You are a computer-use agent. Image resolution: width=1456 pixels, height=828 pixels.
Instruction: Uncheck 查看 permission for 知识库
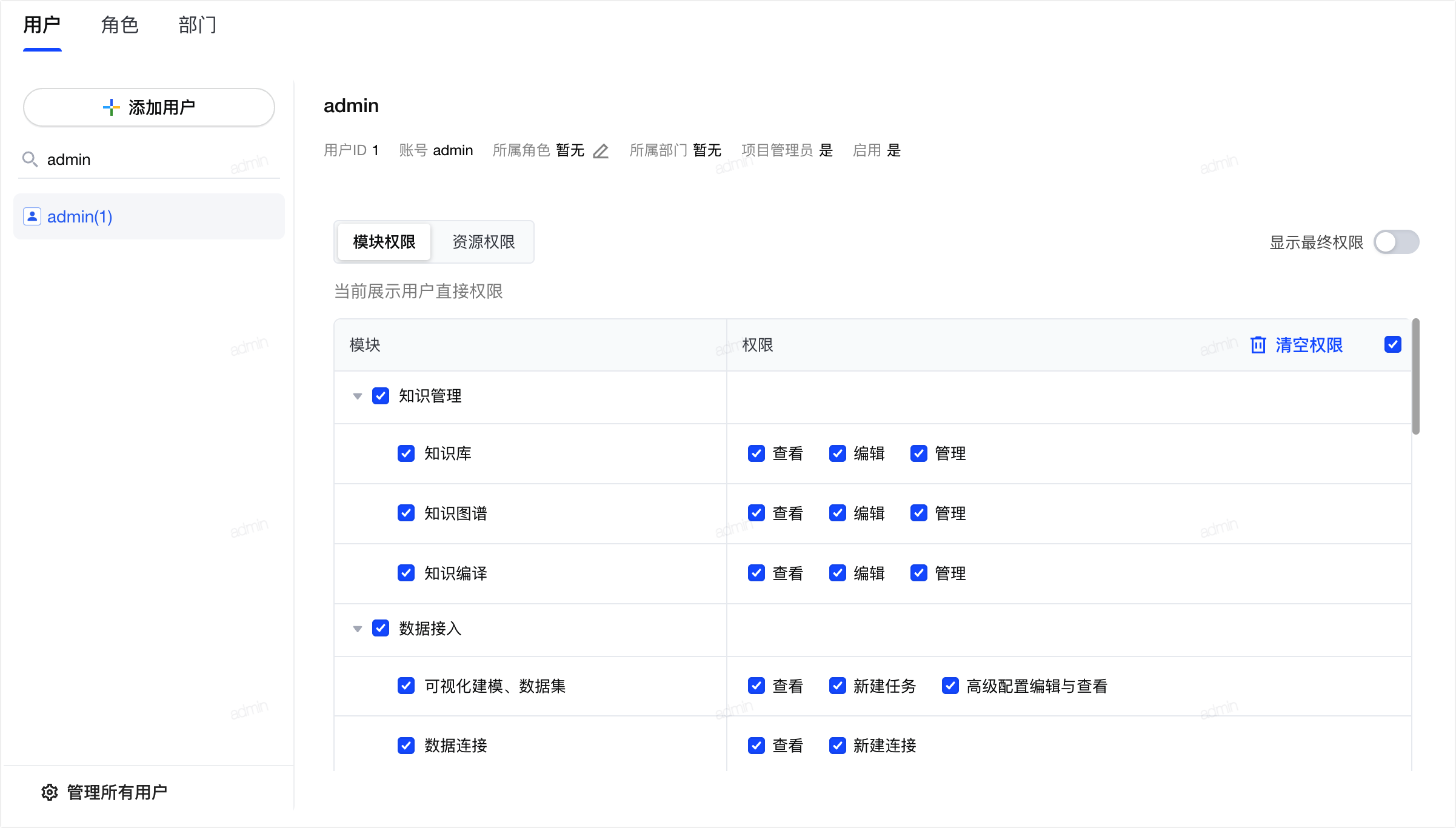tap(756, 453)
